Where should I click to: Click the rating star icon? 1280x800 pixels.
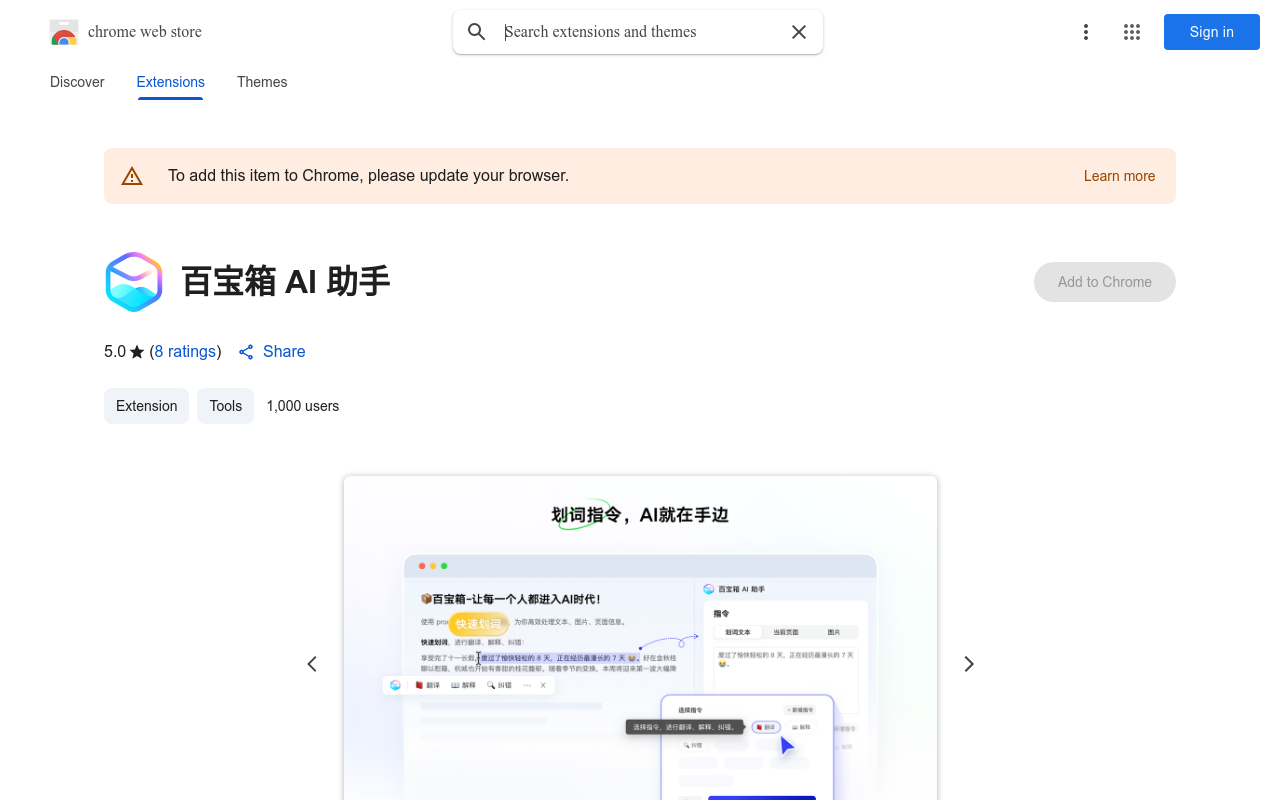point(137,352)
